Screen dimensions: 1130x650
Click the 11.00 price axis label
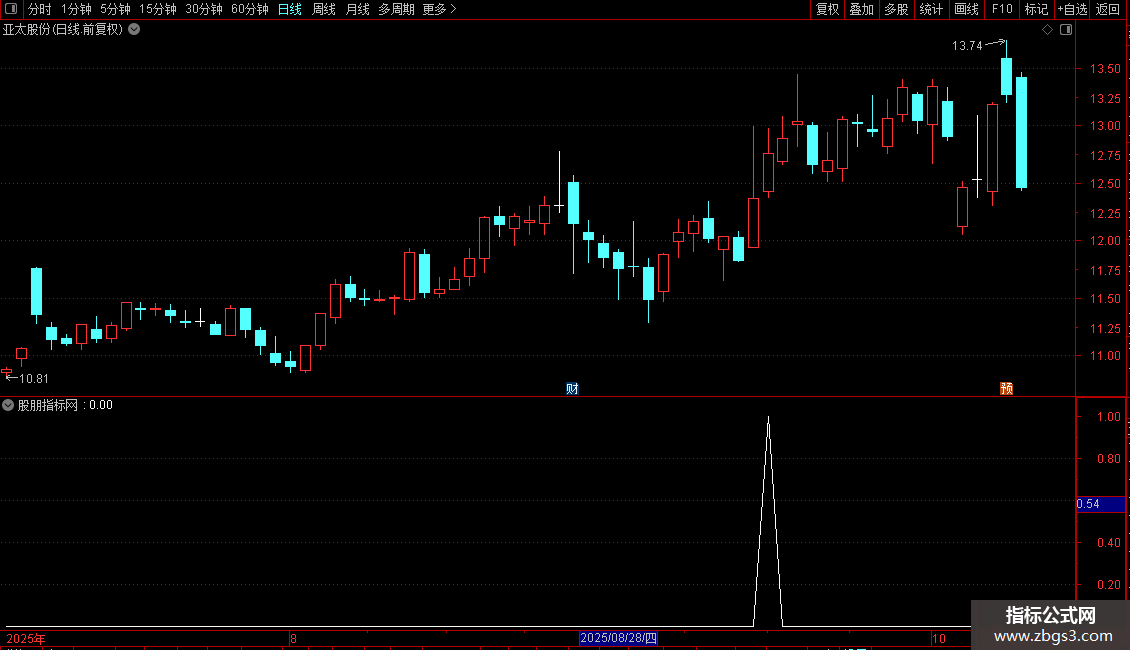click(x=1105, y=355)
